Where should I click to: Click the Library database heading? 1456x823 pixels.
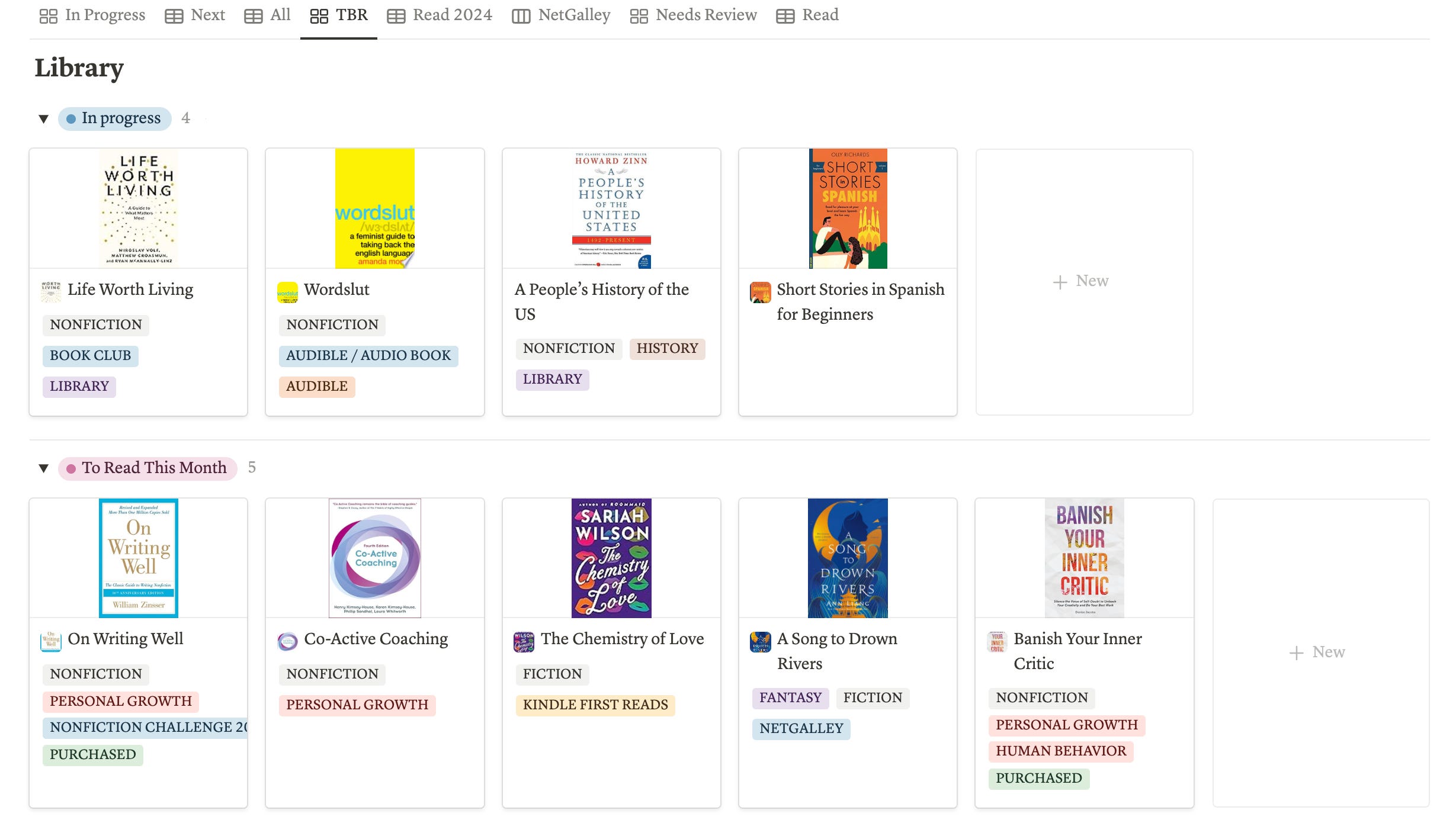[79, 69]
